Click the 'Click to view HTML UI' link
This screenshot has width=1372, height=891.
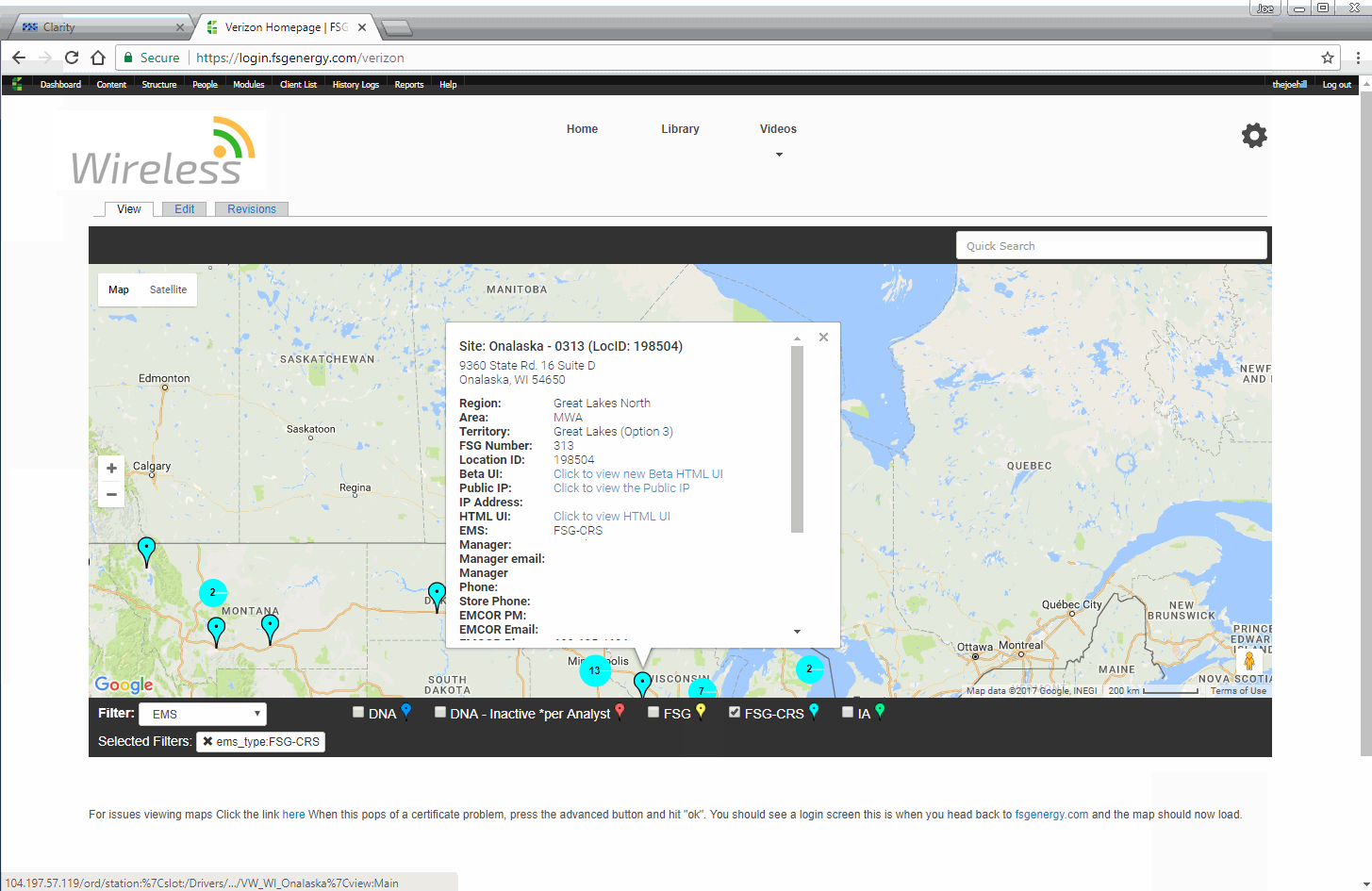(x=611, y=517)
